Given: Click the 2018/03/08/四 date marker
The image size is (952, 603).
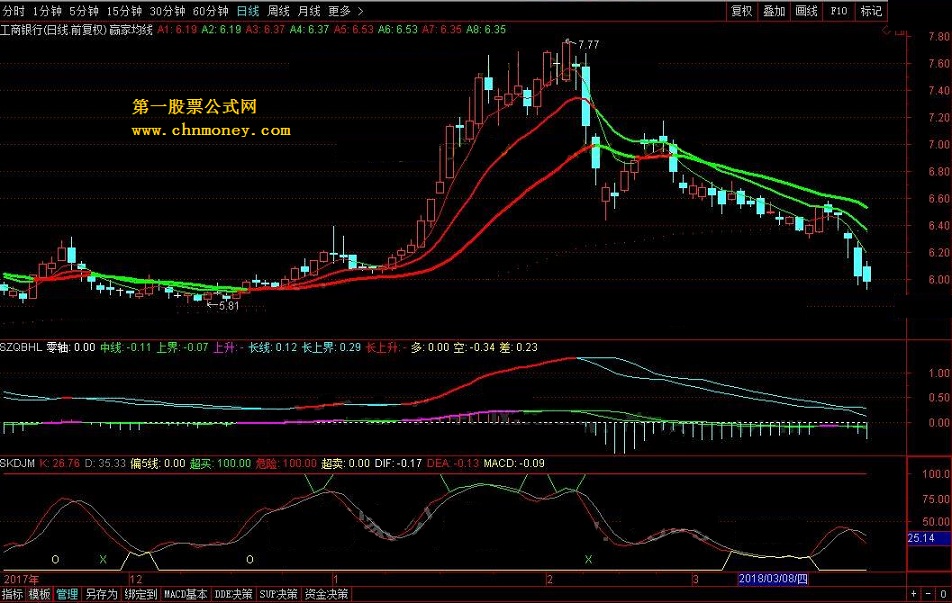Looking at the screenshot, I should pos(773,579).
